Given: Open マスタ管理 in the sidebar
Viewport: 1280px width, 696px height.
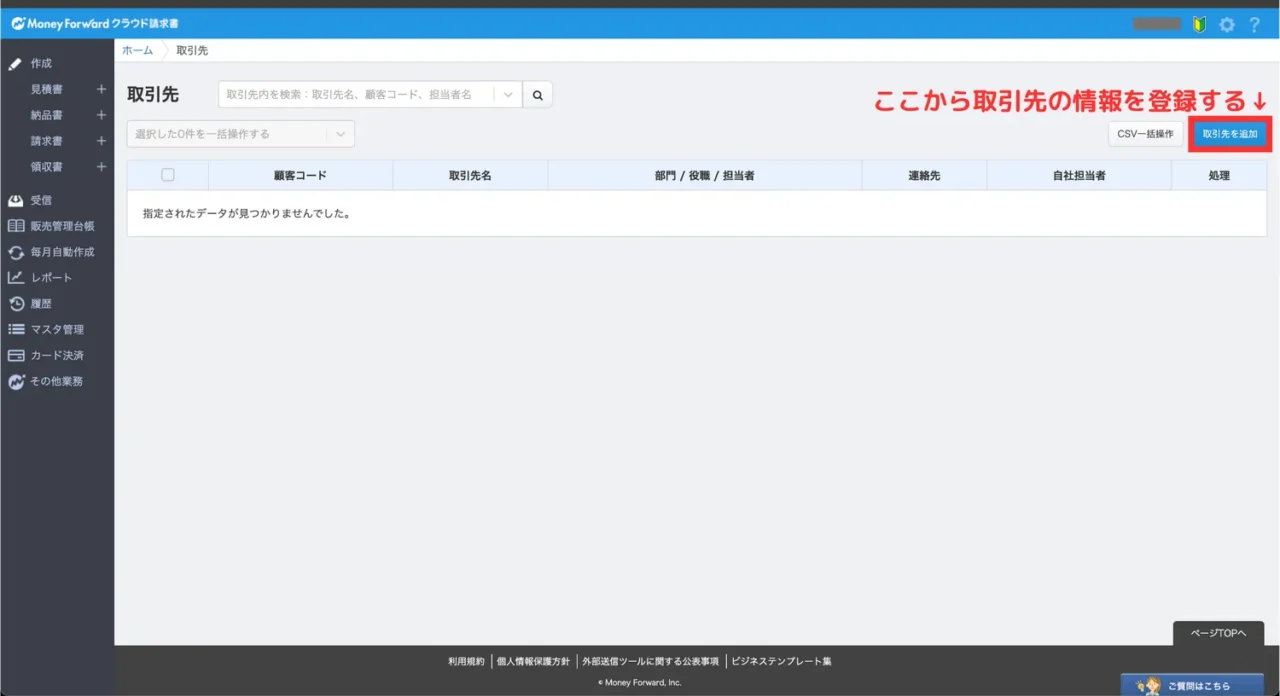Looking at the screenshot, I should point(56,329).
